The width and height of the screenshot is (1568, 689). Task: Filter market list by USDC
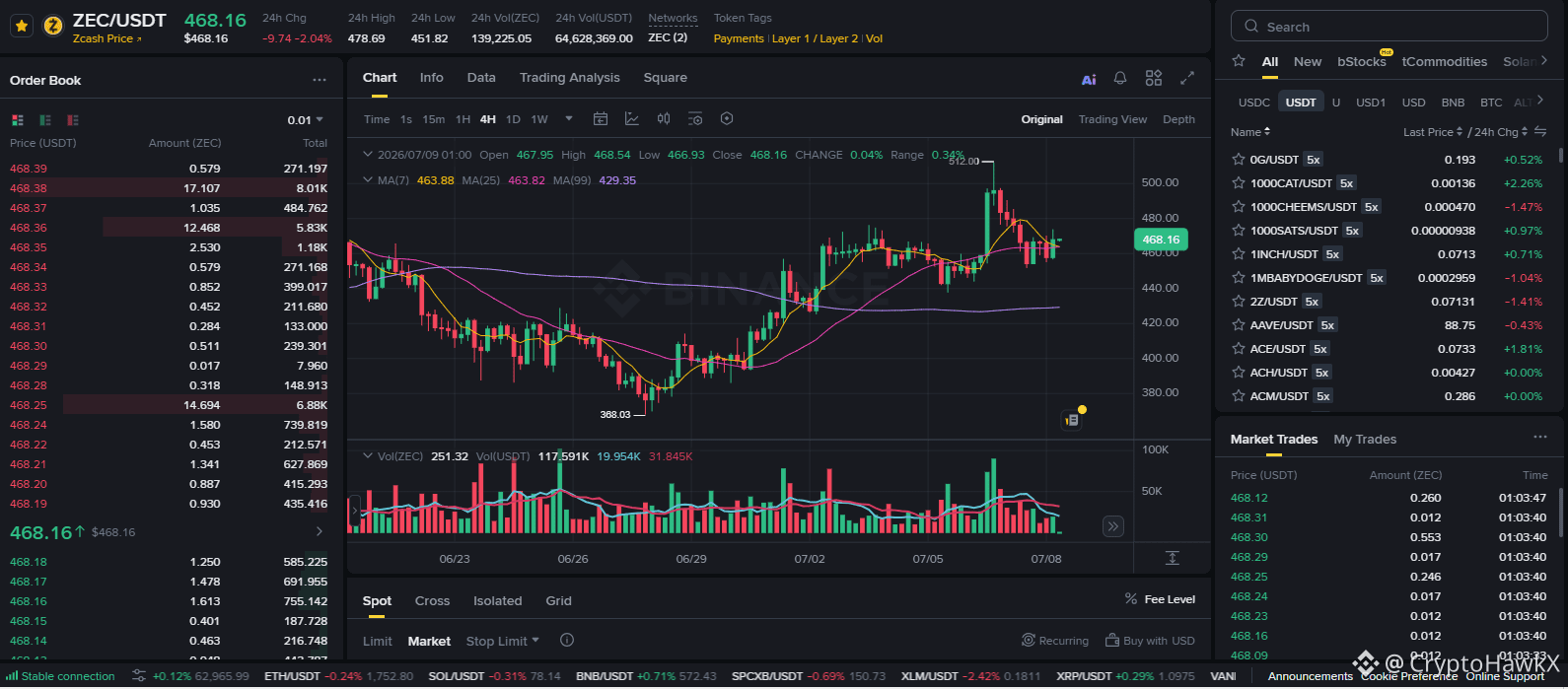[x=1254, y=103]
